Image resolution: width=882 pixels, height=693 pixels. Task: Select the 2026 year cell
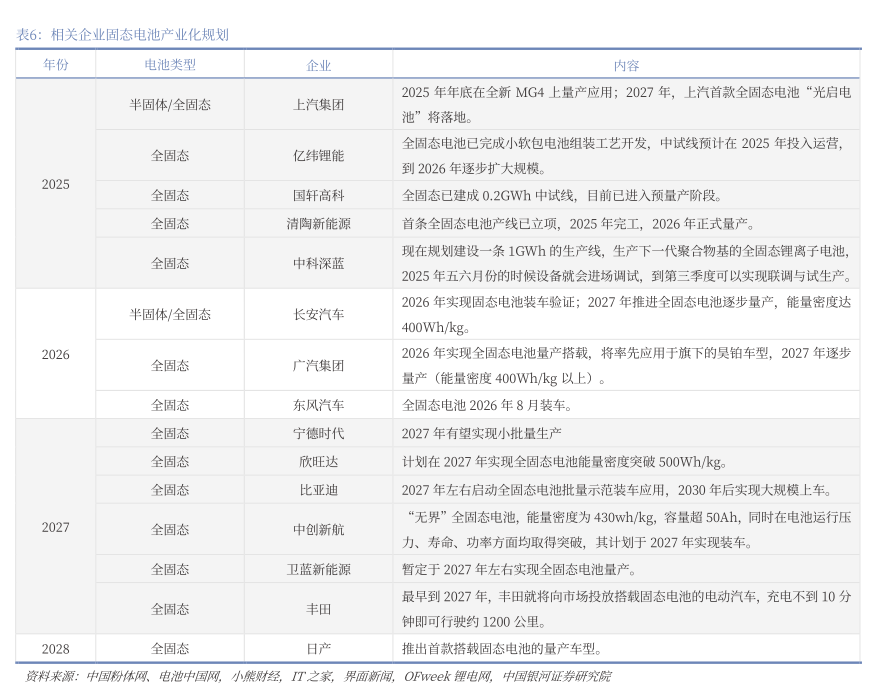pyautogui.click(x=56, y=355)
